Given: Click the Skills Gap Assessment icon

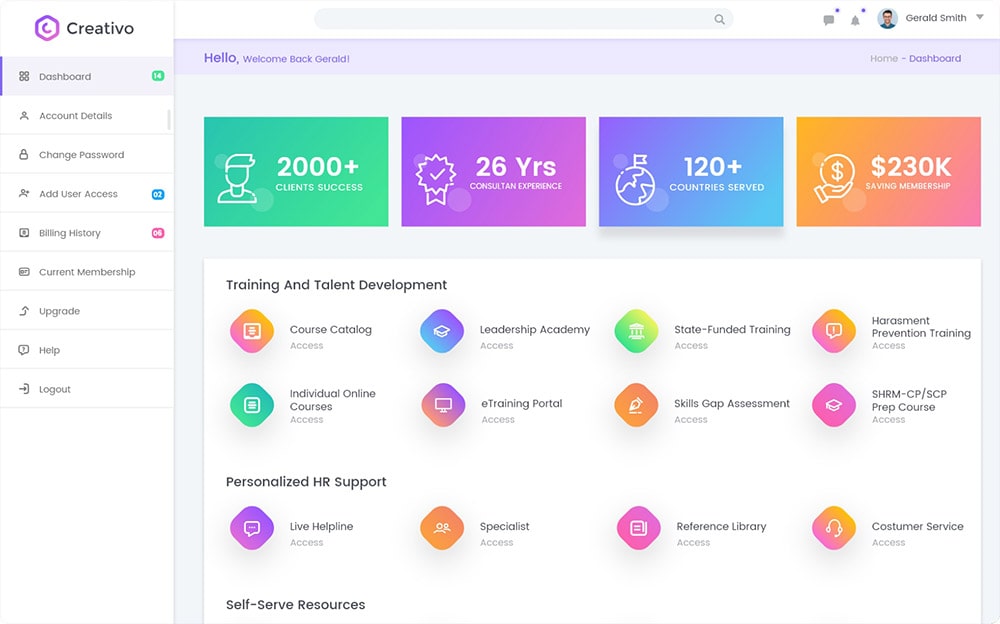Looking at the screenshot, I should click(x=636, y=405).
